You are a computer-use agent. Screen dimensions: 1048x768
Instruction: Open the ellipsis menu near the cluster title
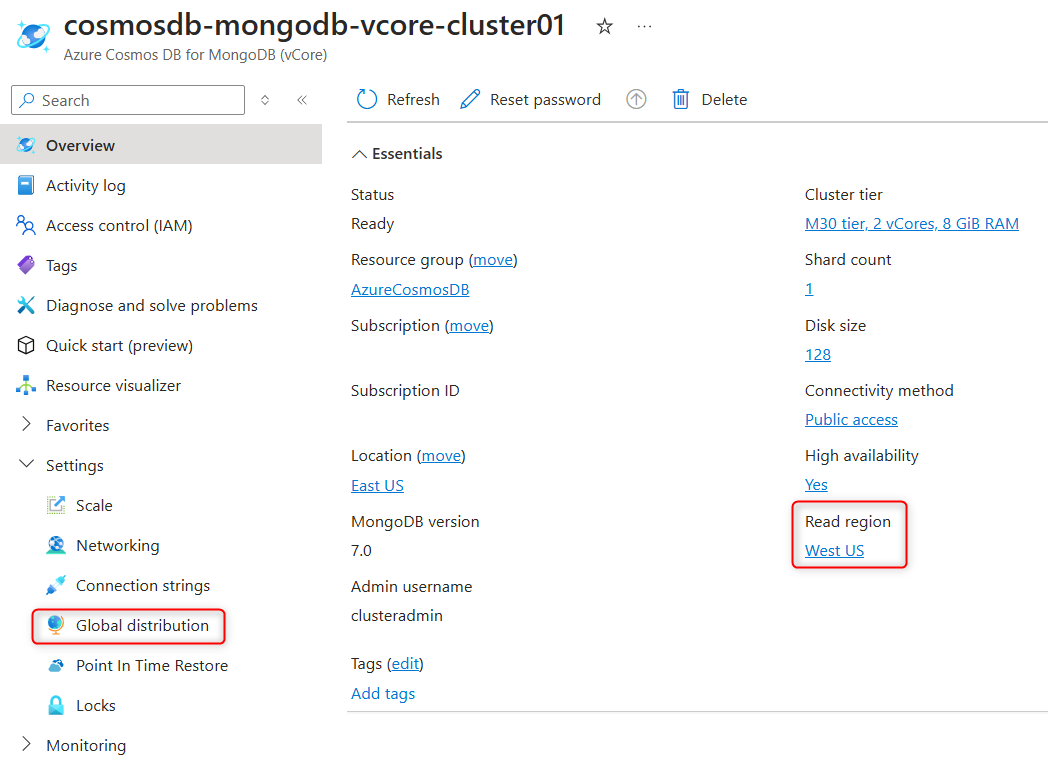644,27
